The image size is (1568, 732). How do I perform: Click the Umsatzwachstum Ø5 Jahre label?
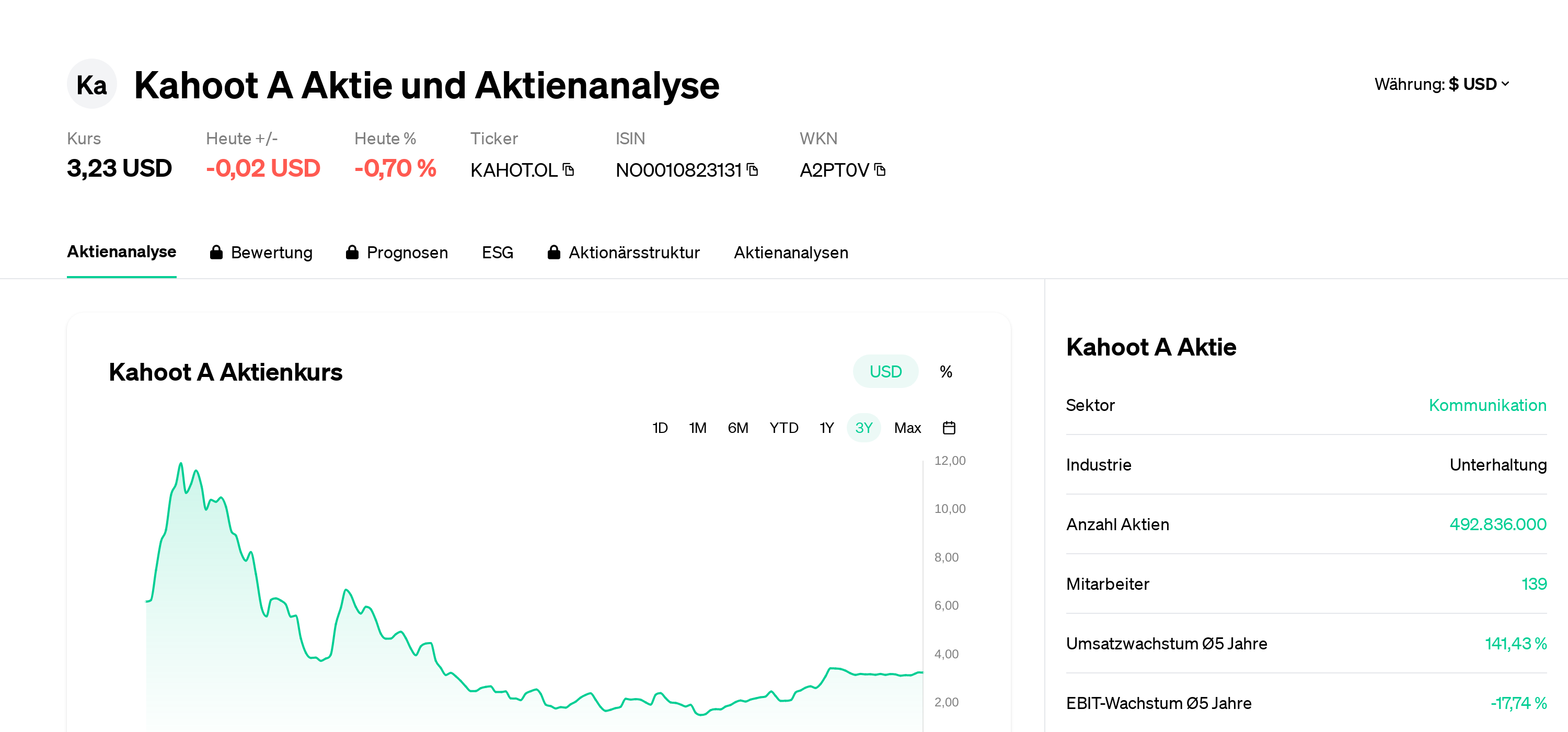[1166, 644]
